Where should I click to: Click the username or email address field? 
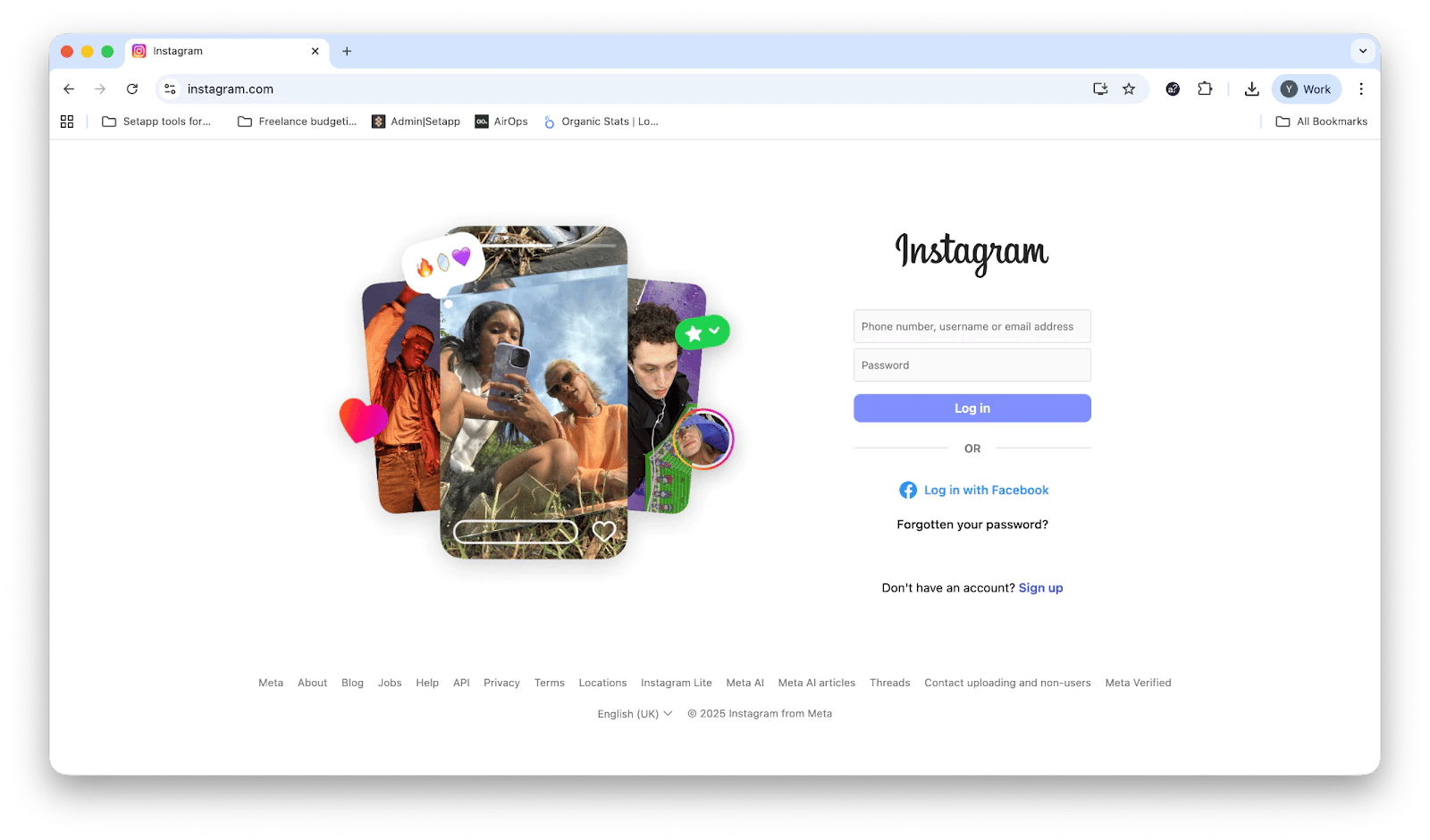[x=972, y=327]
